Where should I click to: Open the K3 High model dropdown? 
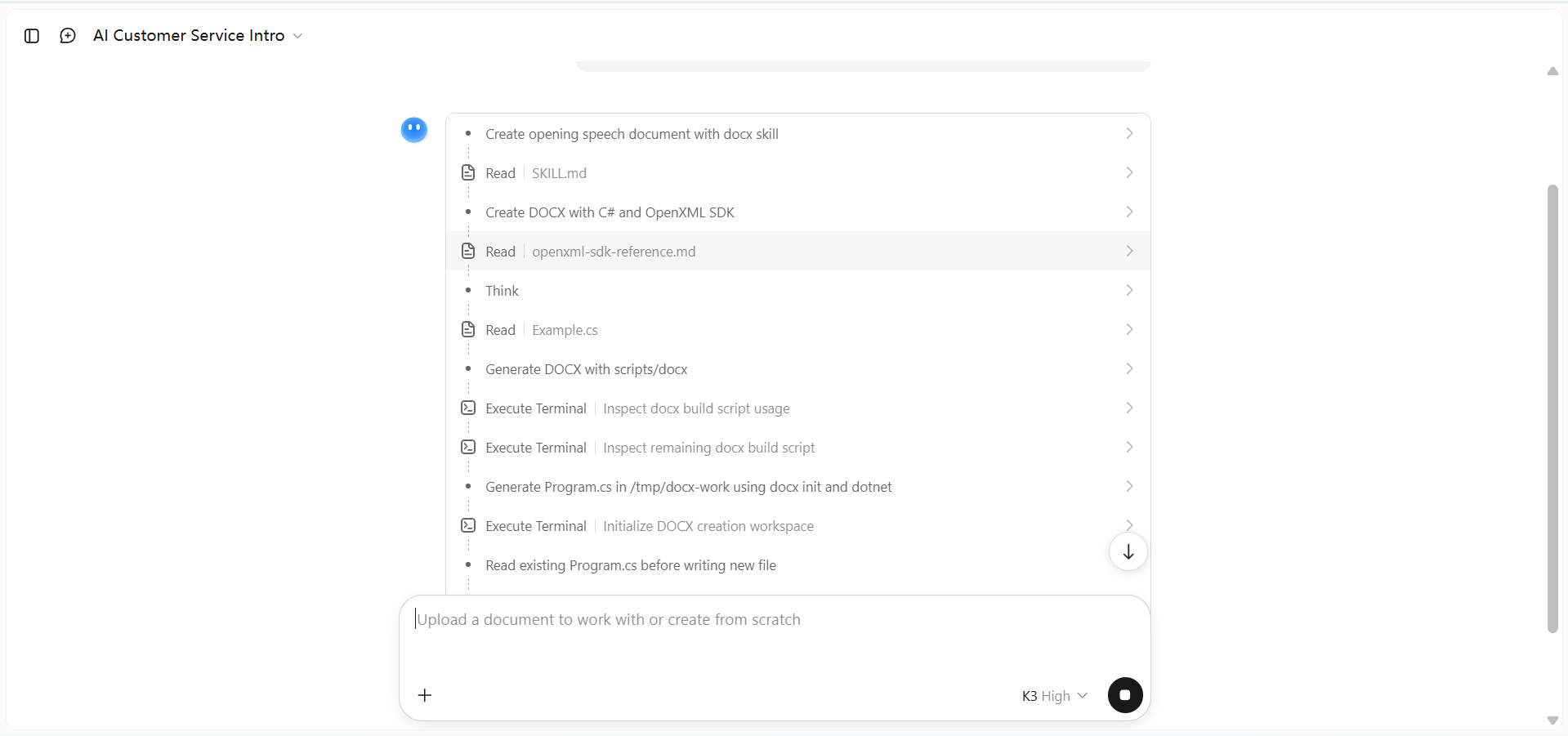1054,696
